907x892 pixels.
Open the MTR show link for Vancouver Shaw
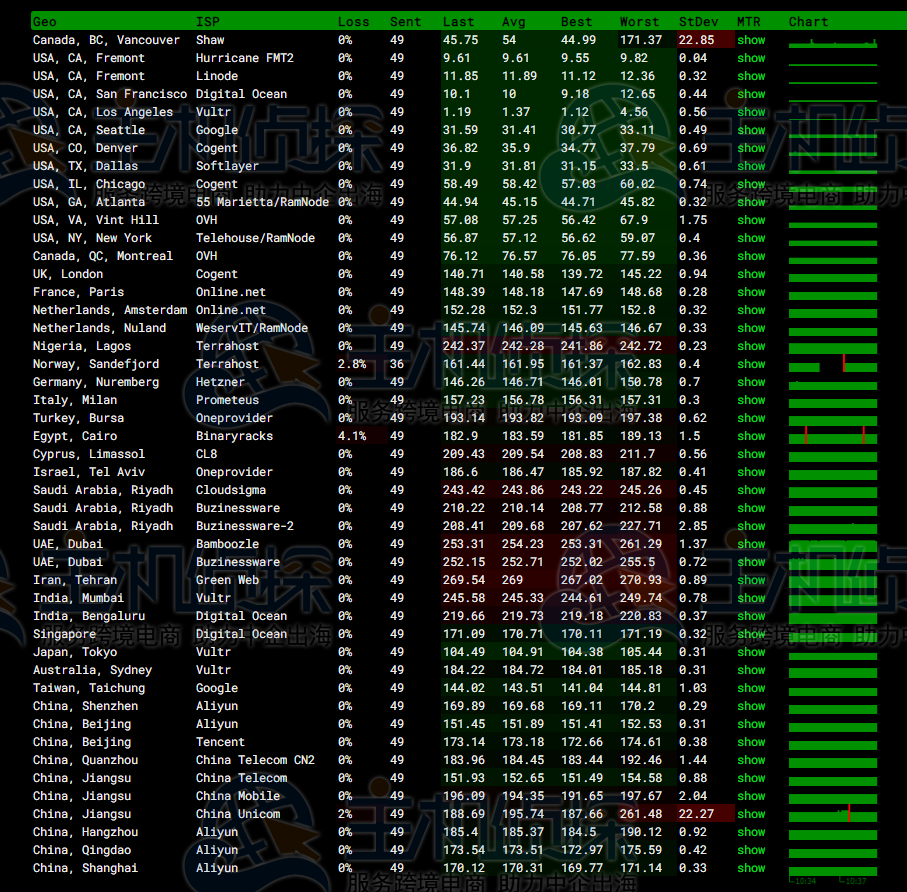[751, 40]
